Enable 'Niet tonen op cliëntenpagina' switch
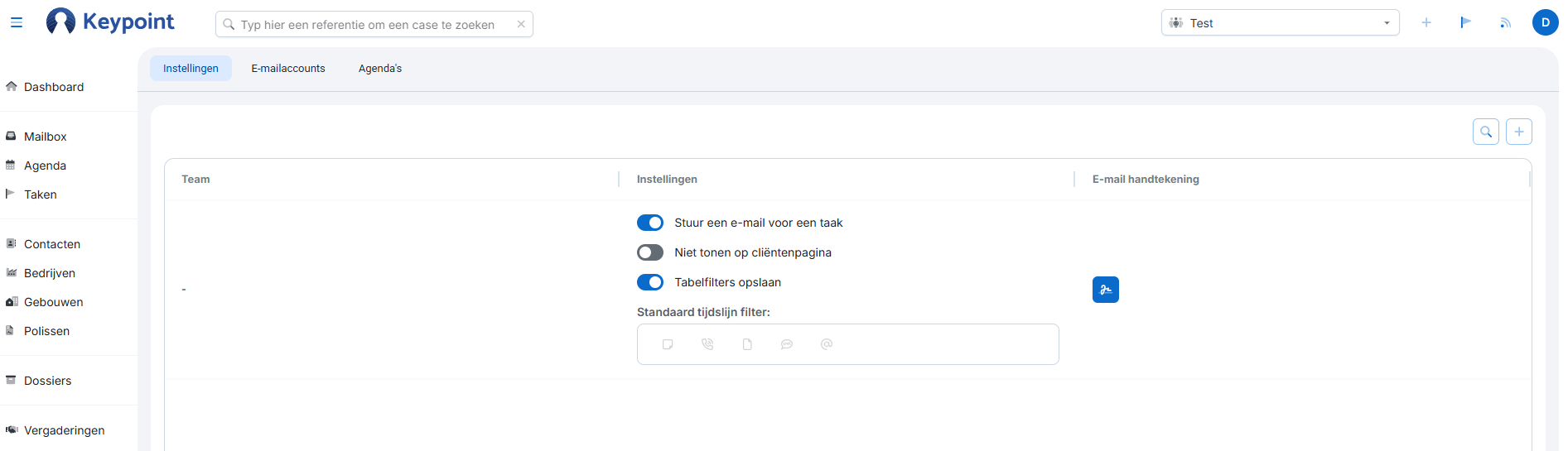 (x=650, y=252)
